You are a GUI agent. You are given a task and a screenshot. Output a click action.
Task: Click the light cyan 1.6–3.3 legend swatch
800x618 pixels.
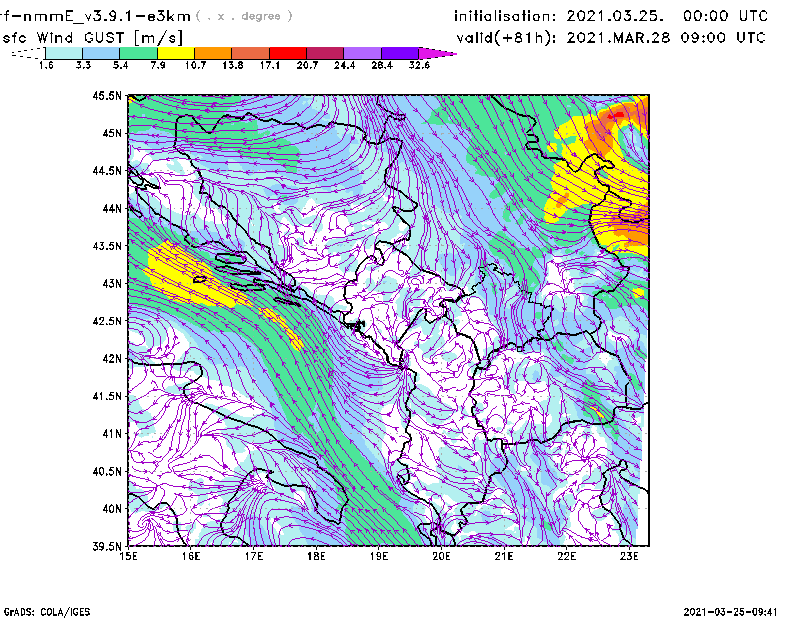tap(64, 53)
